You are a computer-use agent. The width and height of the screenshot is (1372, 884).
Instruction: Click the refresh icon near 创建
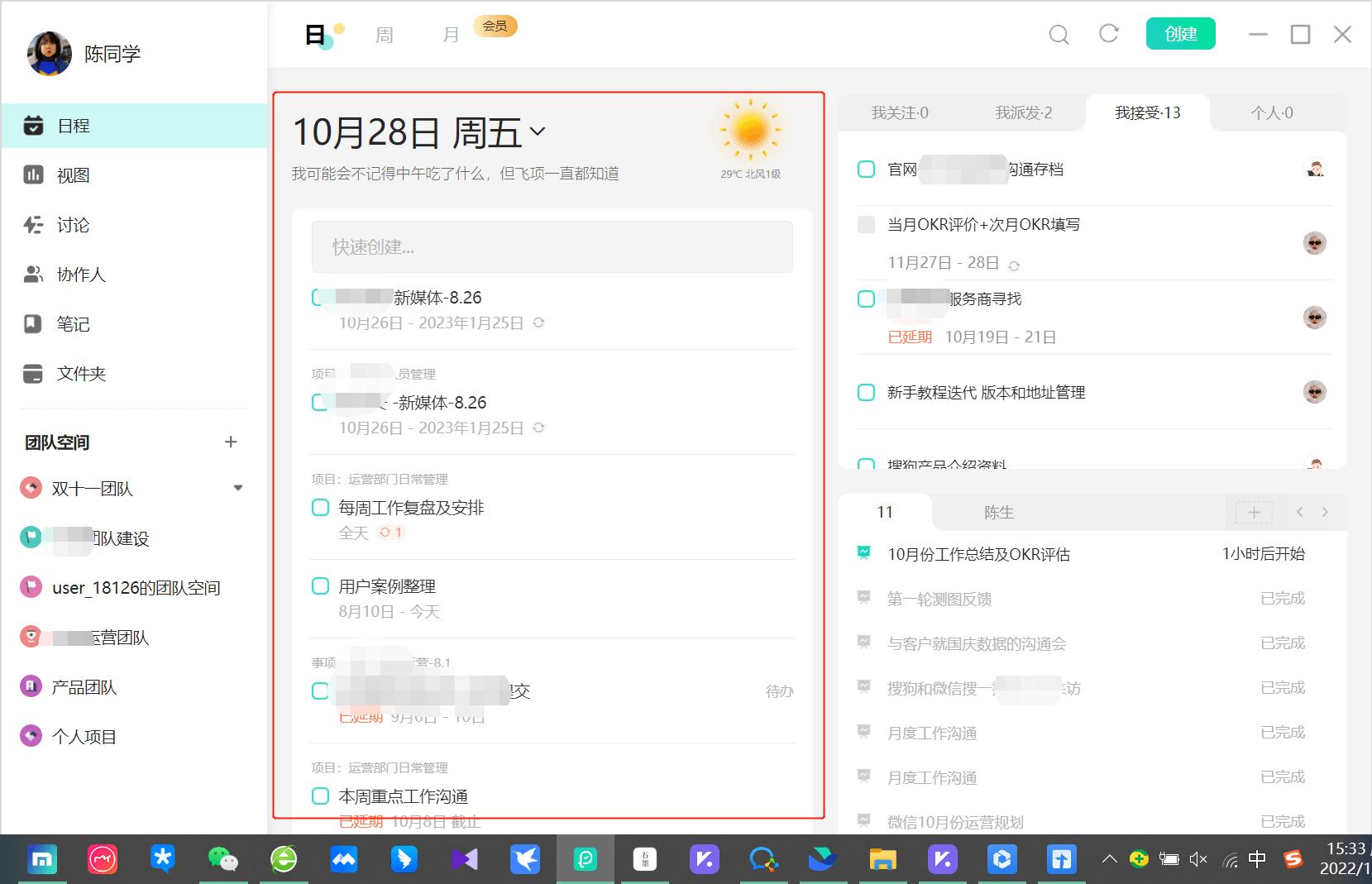tap(1109, 34)
